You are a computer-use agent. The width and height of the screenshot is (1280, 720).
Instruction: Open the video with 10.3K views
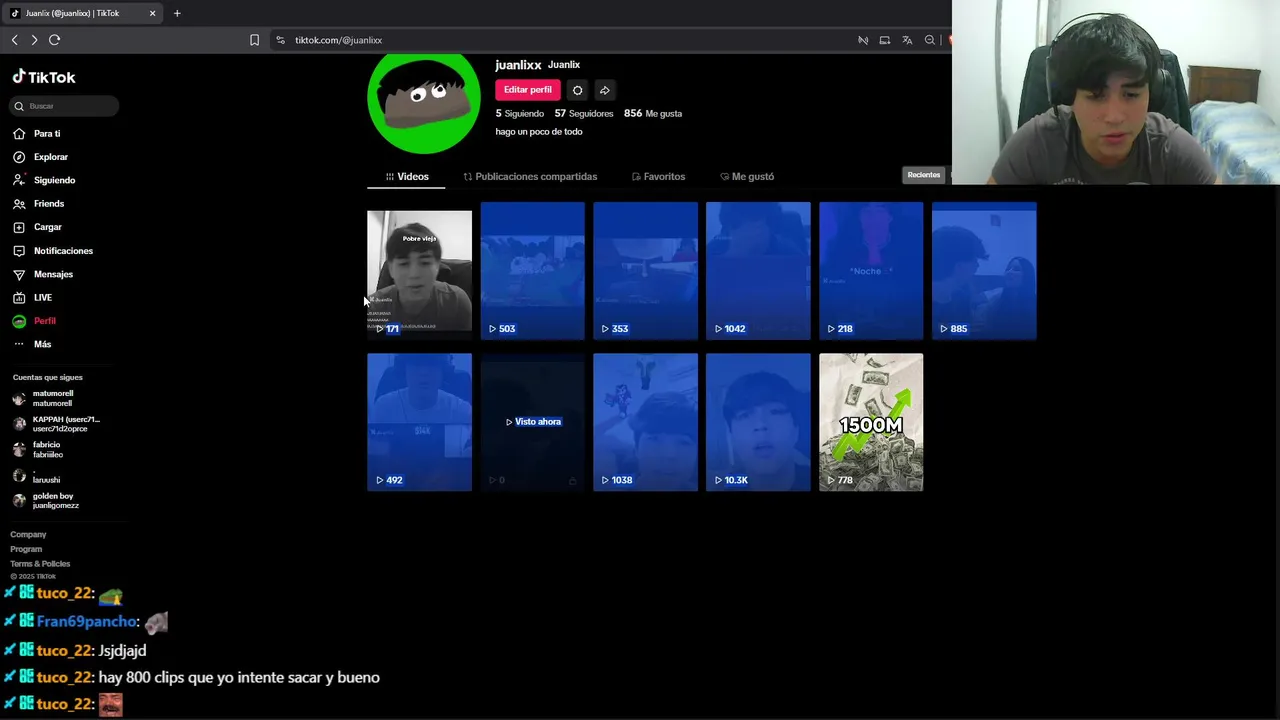coord(758,422)
